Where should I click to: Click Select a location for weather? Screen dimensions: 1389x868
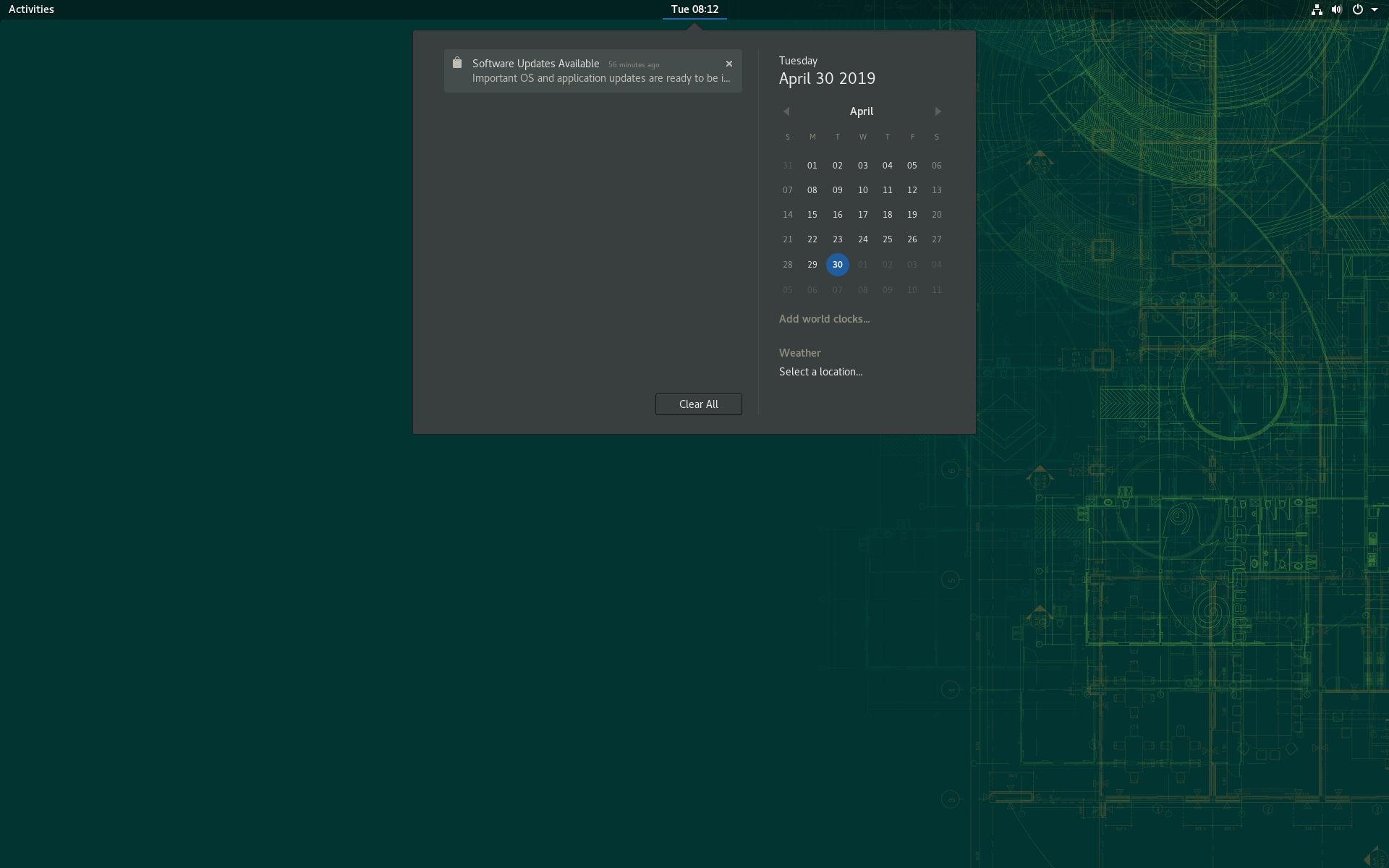(820, 372)
